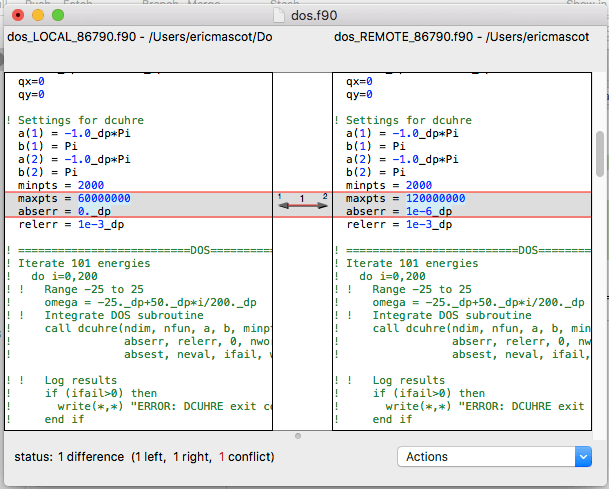Click right pane a(2) = -1.0_dp*Pi line
The image size is (609, 489).
(402, 159)
